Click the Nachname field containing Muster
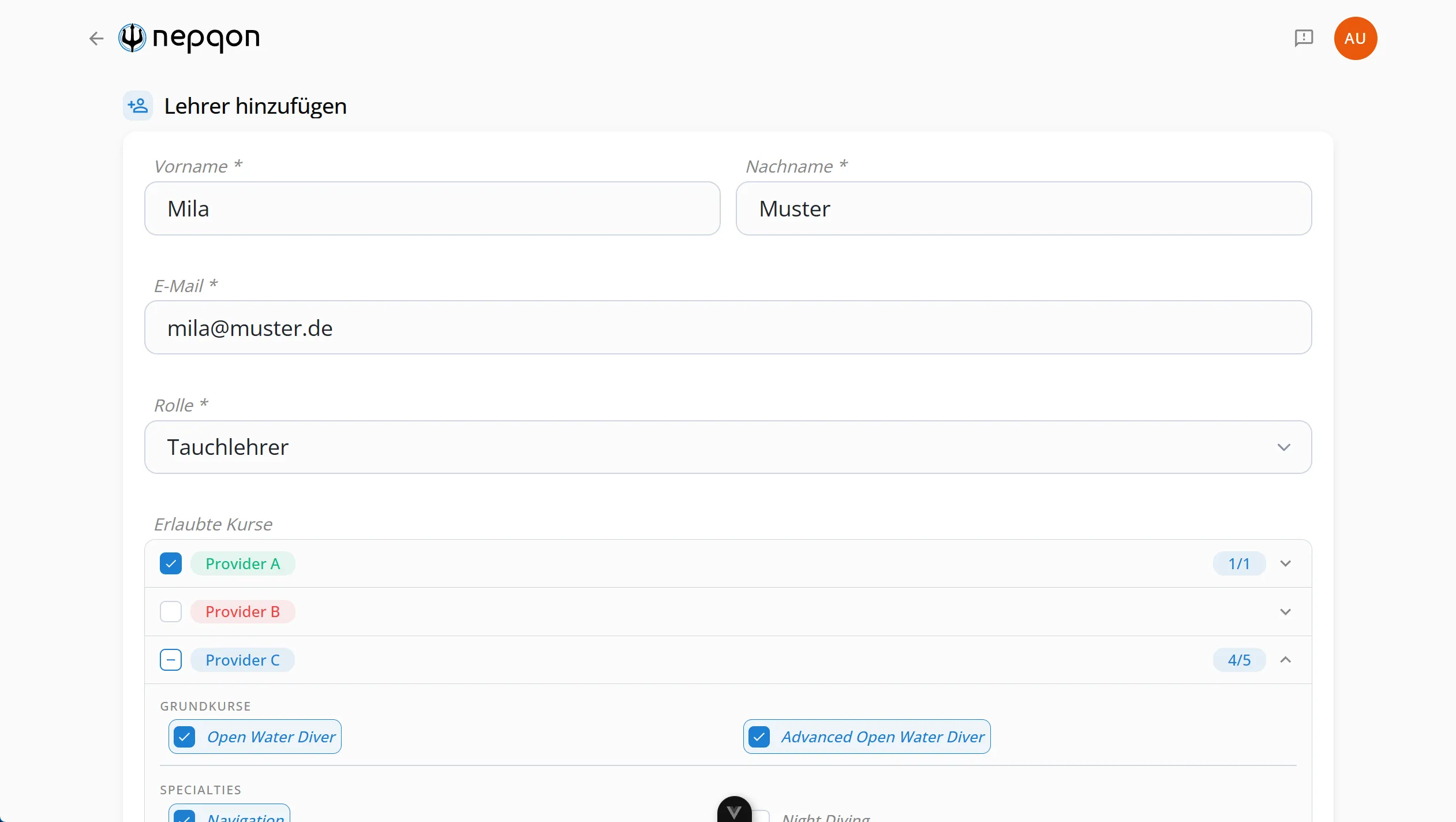This screenshot has width=1456, height=822. click(1024, 208)
